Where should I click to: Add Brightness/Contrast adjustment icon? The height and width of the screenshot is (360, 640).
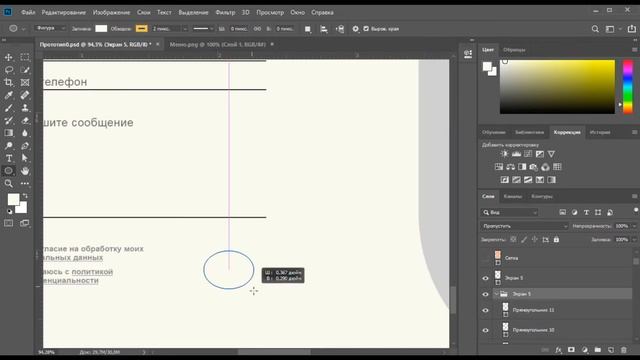click(x=504, y=154)
